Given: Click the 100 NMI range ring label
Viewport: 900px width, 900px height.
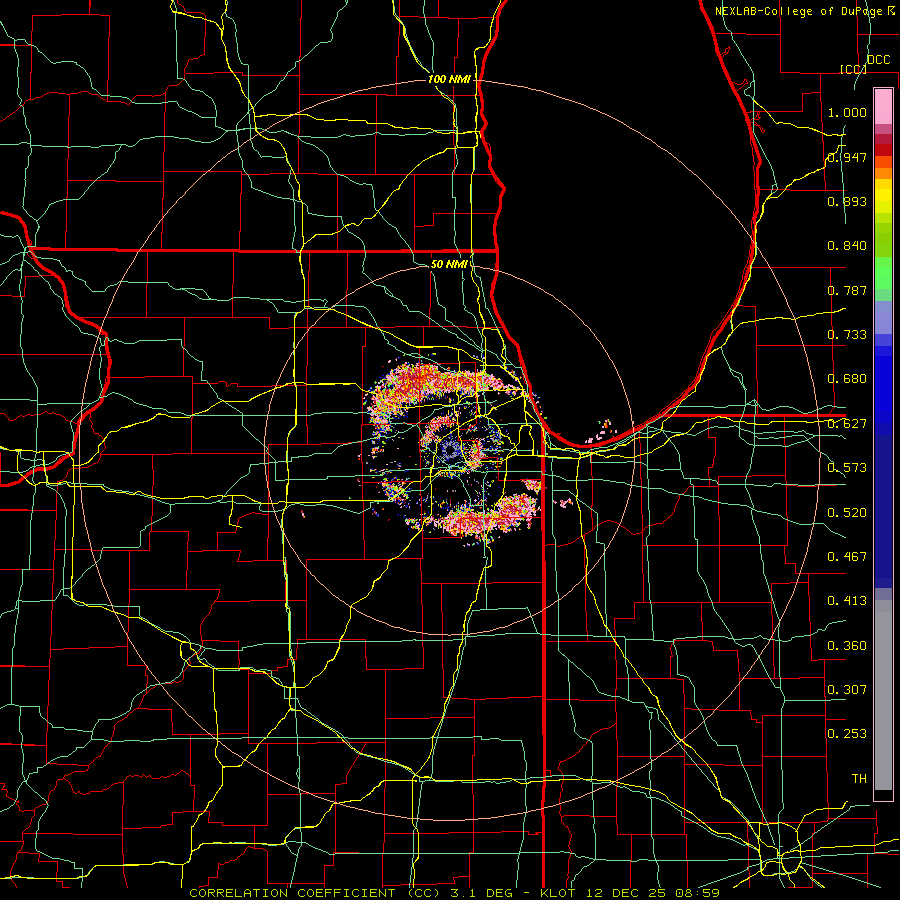Looking at the screenshot, I should tap(449, 79).
